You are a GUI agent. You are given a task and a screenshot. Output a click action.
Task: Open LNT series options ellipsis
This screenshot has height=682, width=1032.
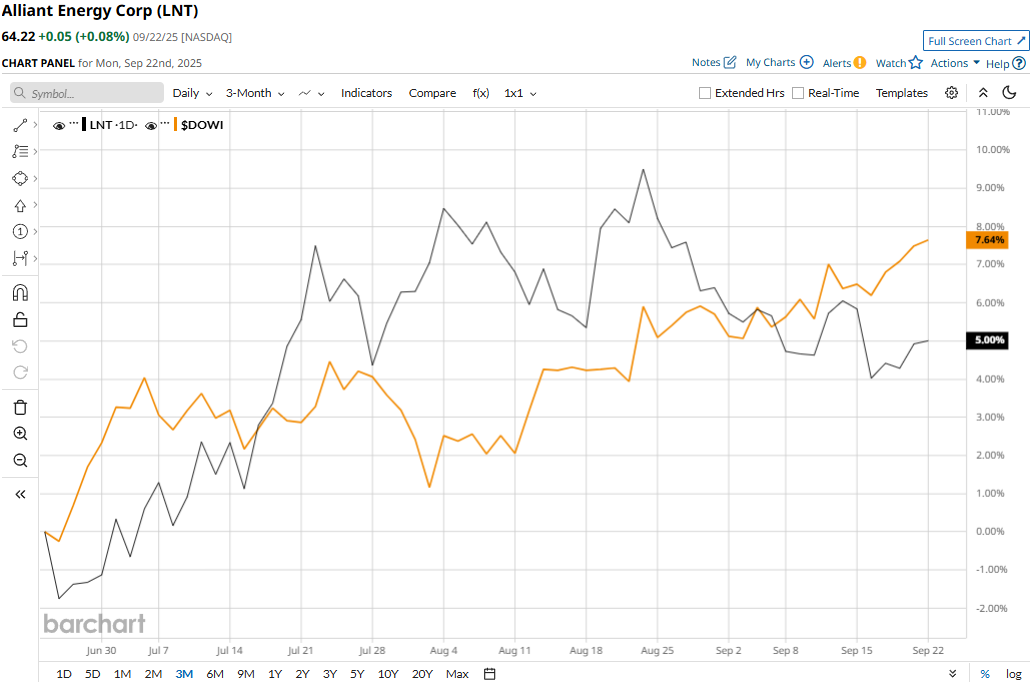[74, 122]
